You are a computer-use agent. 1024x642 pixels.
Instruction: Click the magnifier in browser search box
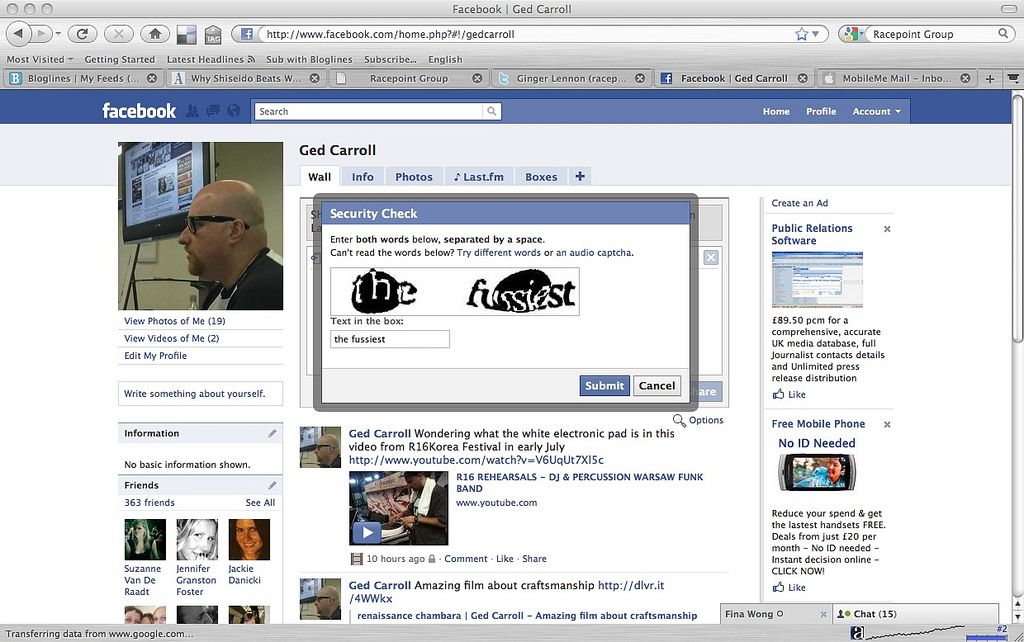coord(1003,33)
